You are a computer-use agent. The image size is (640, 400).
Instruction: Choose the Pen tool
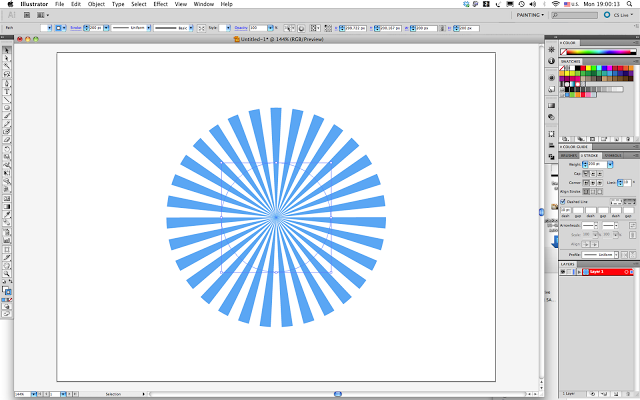[6, 83]
